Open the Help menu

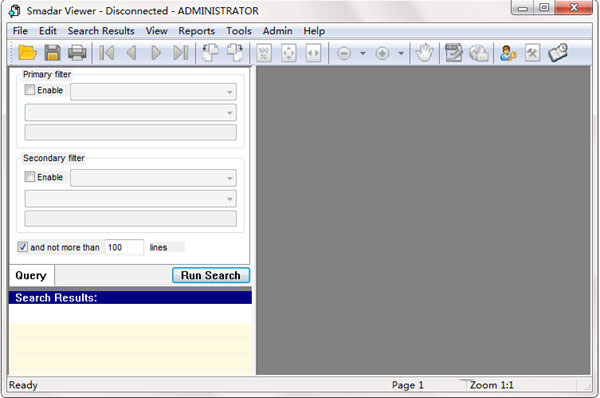coord(314,31)
